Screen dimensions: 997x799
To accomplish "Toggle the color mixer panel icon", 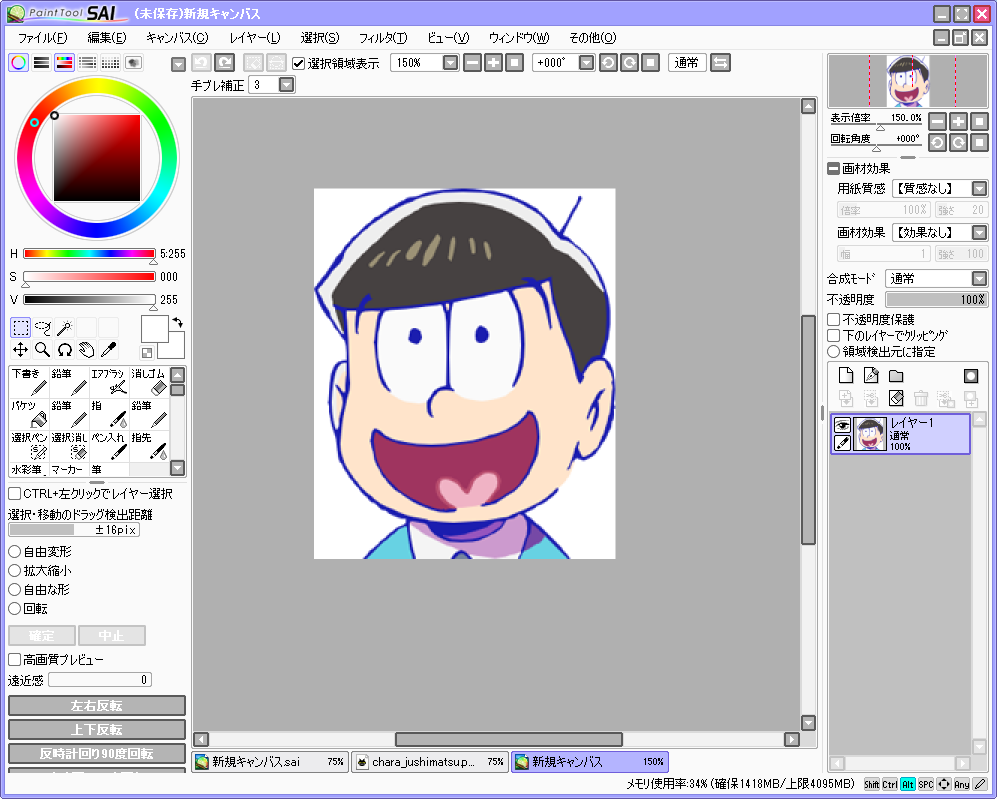I will [x=87, y=62].
